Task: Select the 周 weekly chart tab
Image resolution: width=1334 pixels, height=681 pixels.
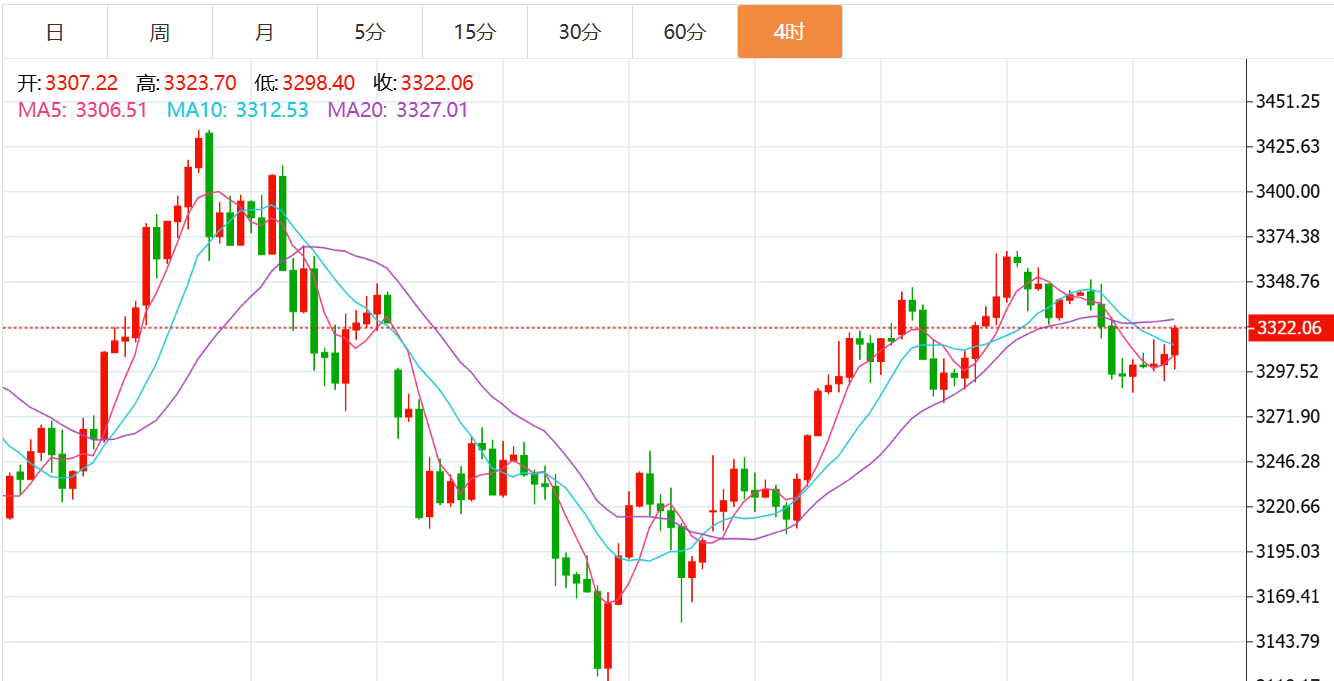Action: pyautogui.click(x=160, y=32)
